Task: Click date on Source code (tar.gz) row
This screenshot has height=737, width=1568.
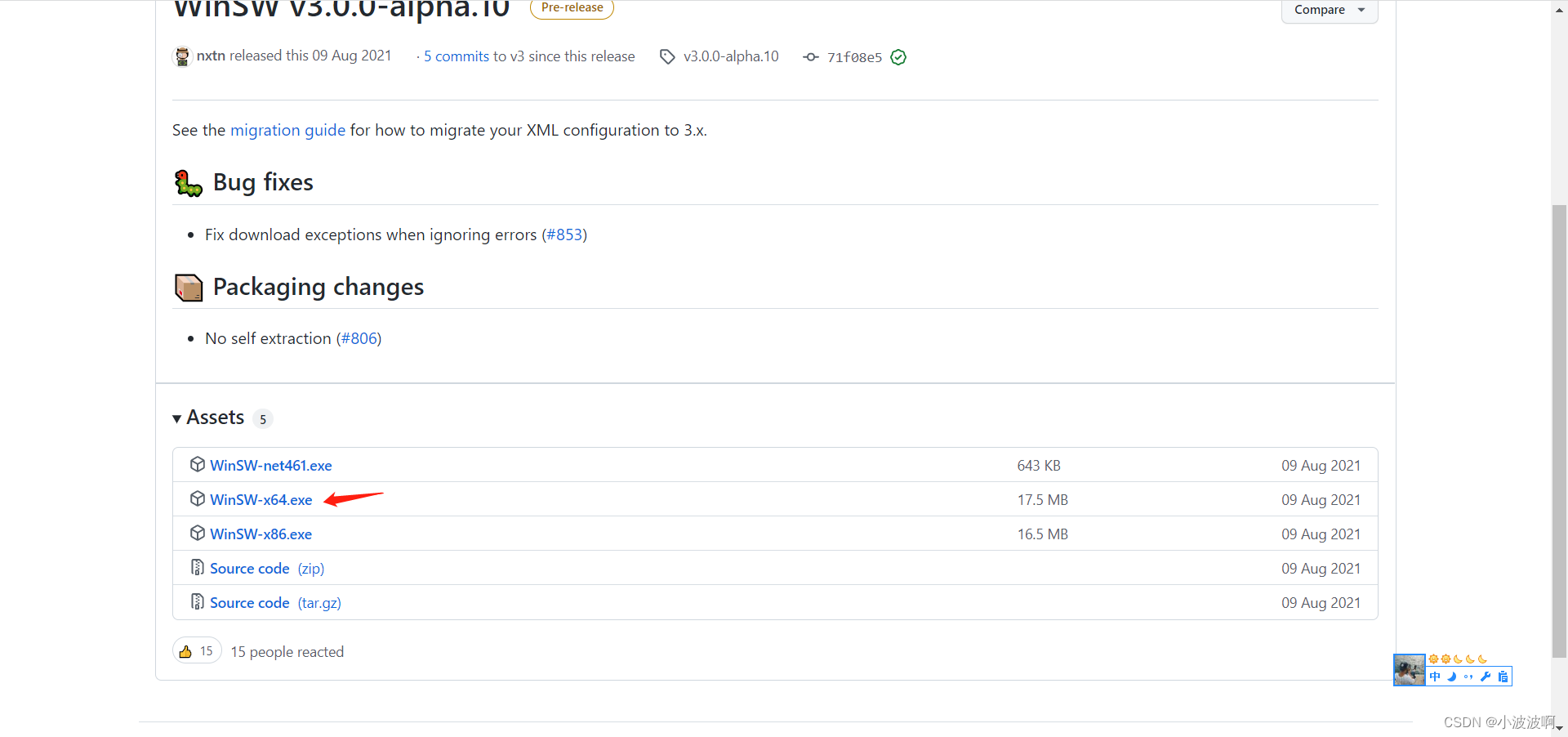Action: click(1321, 602)
